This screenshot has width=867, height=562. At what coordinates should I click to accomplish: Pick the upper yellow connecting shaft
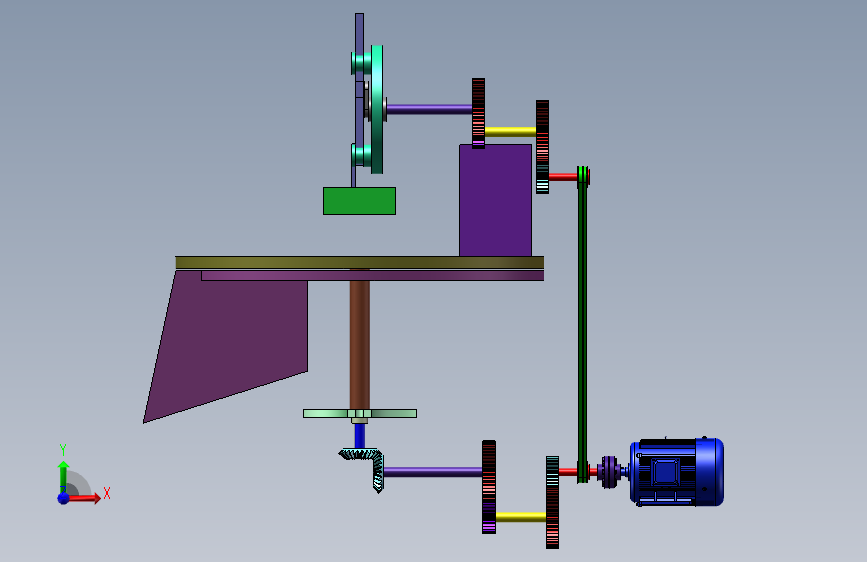510,132
